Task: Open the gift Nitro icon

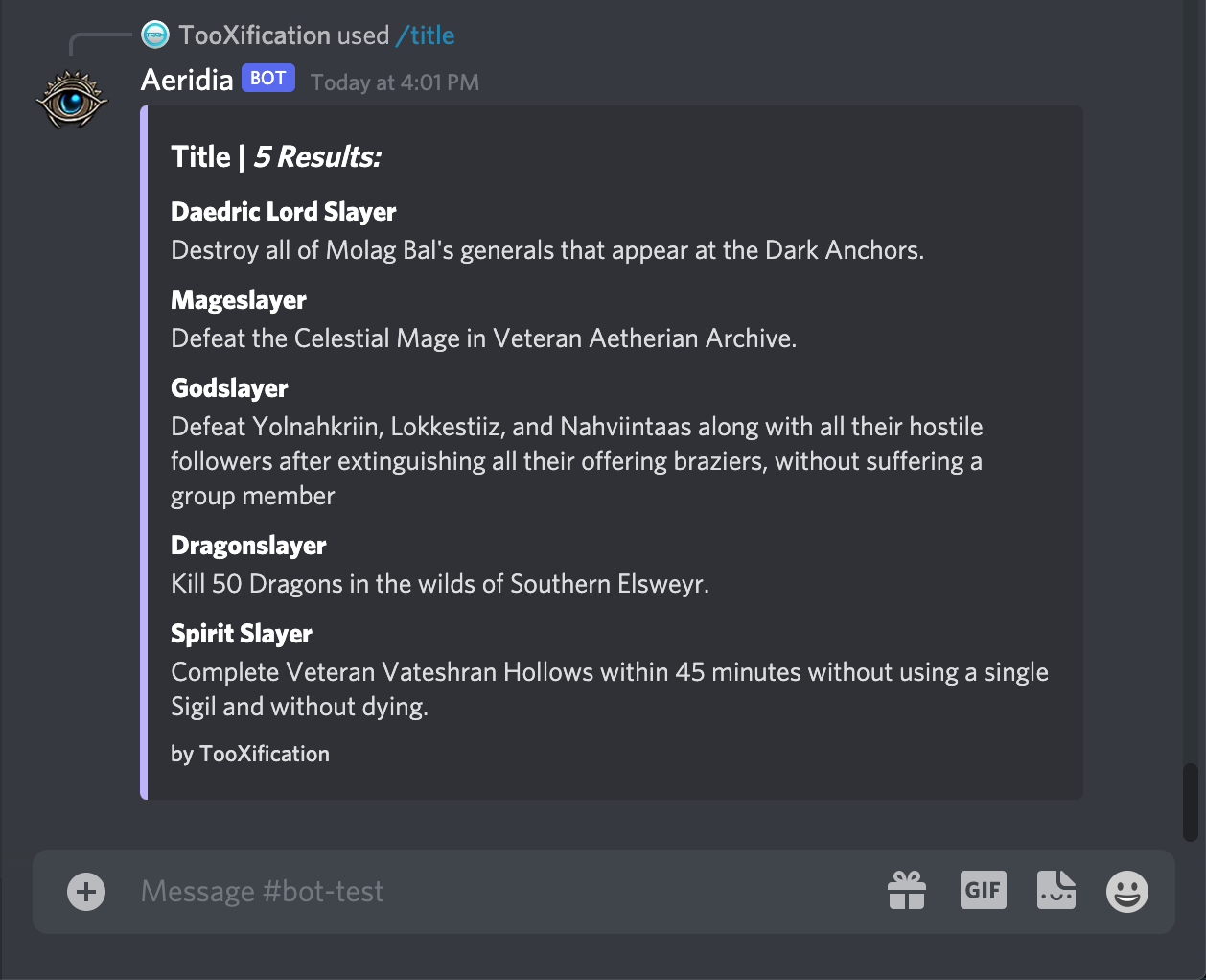Action: tap(907, 891)
